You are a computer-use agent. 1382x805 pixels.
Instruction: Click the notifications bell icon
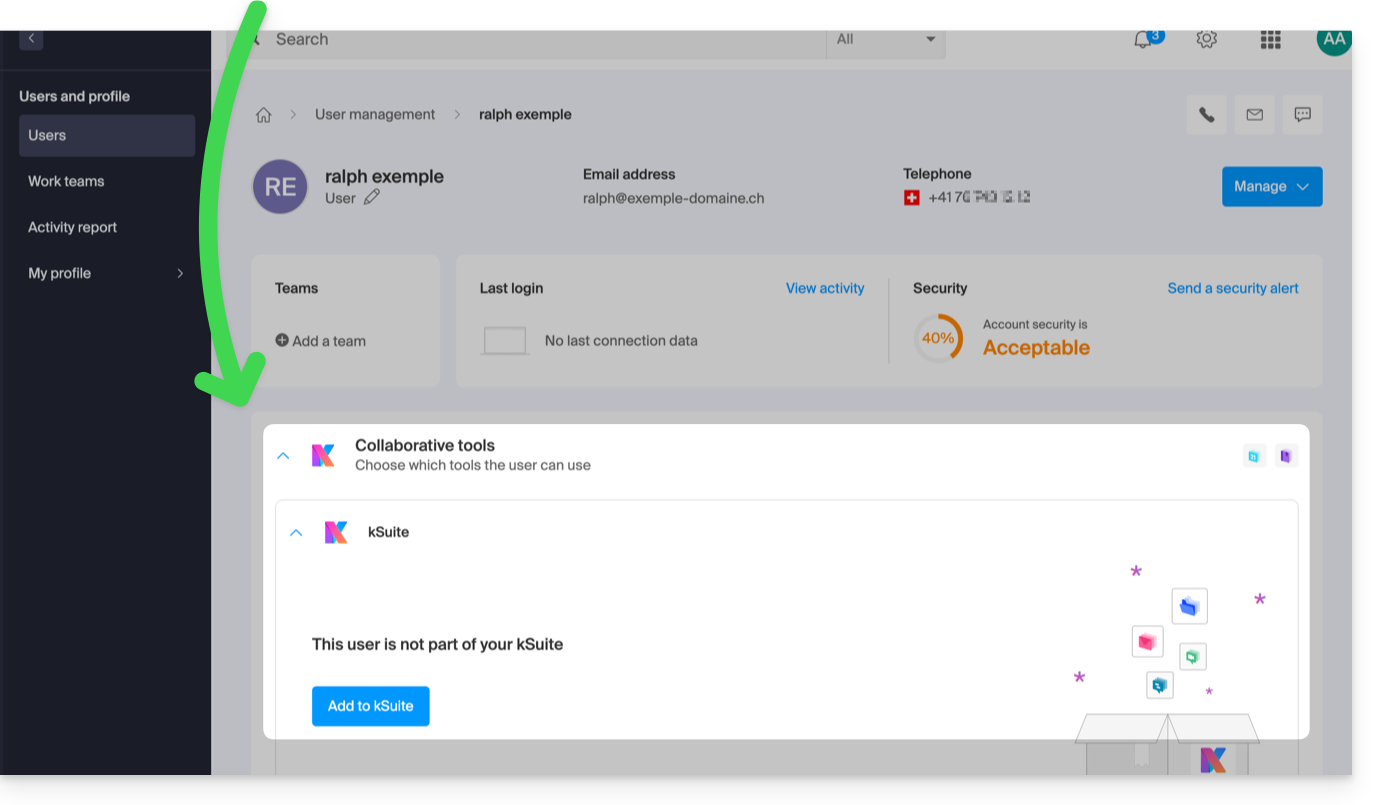coord(1142,40)
